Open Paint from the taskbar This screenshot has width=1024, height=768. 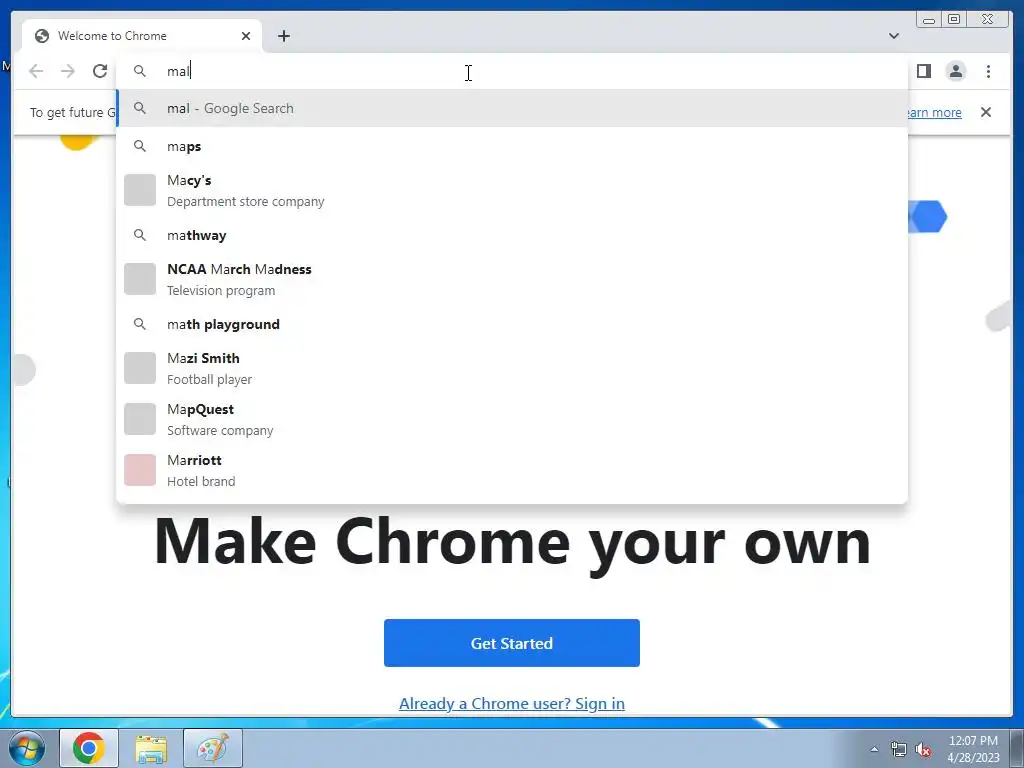213,748
